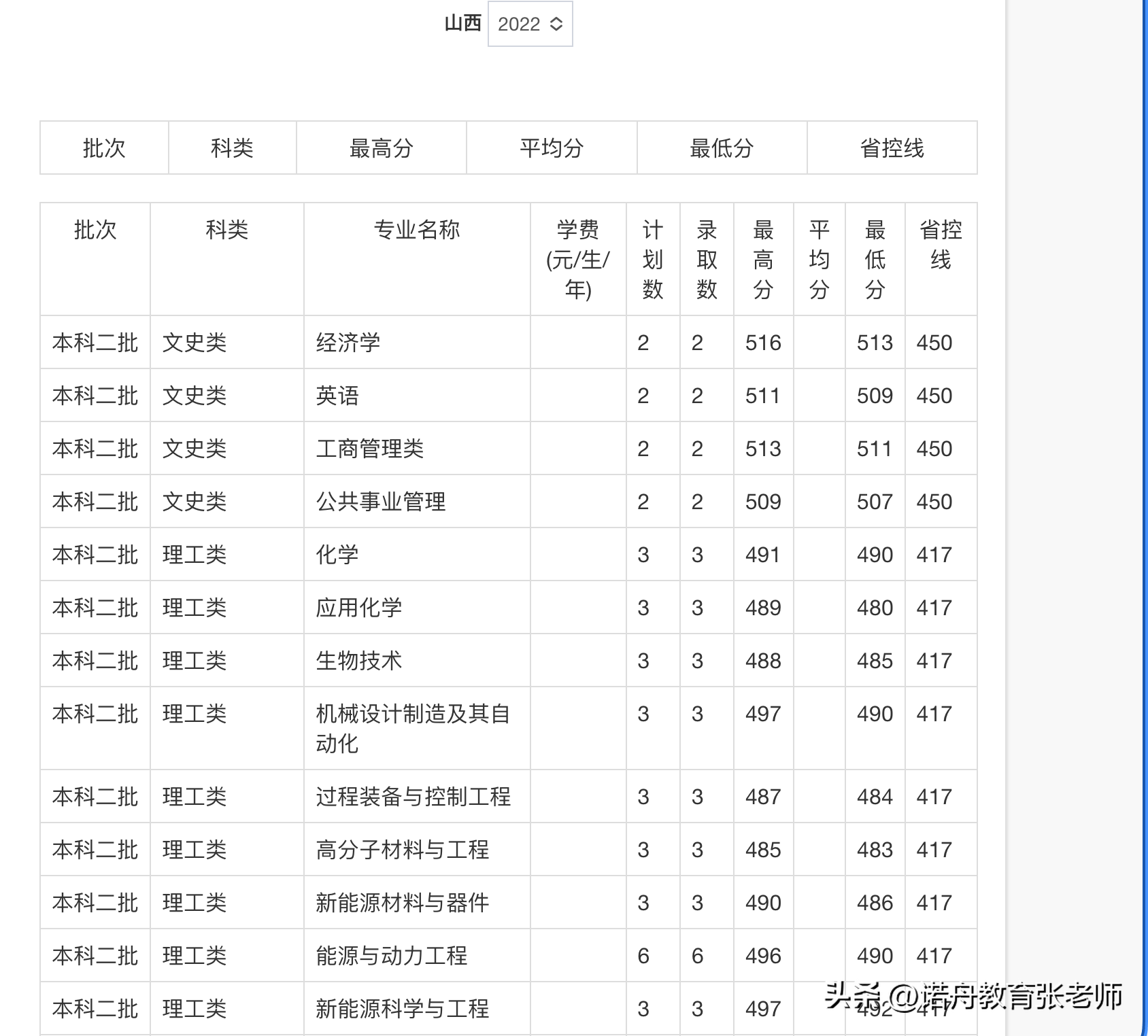The image size is (1148, 1036).
Task: Click the 计划数 column header
Action: click(x=653, y=260)
